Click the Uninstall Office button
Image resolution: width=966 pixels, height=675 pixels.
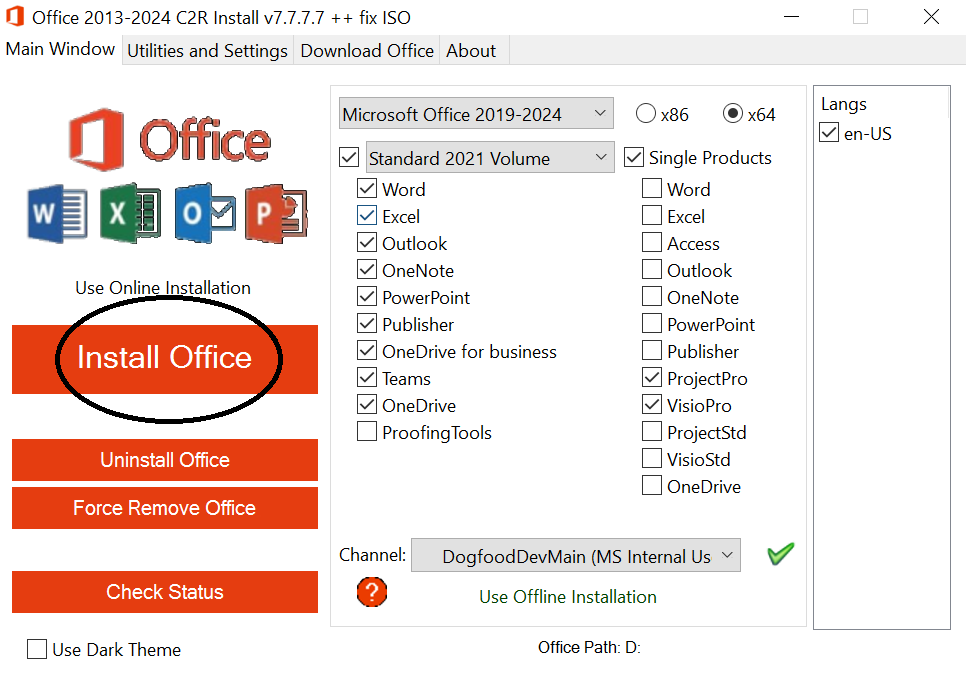point(164,459)
